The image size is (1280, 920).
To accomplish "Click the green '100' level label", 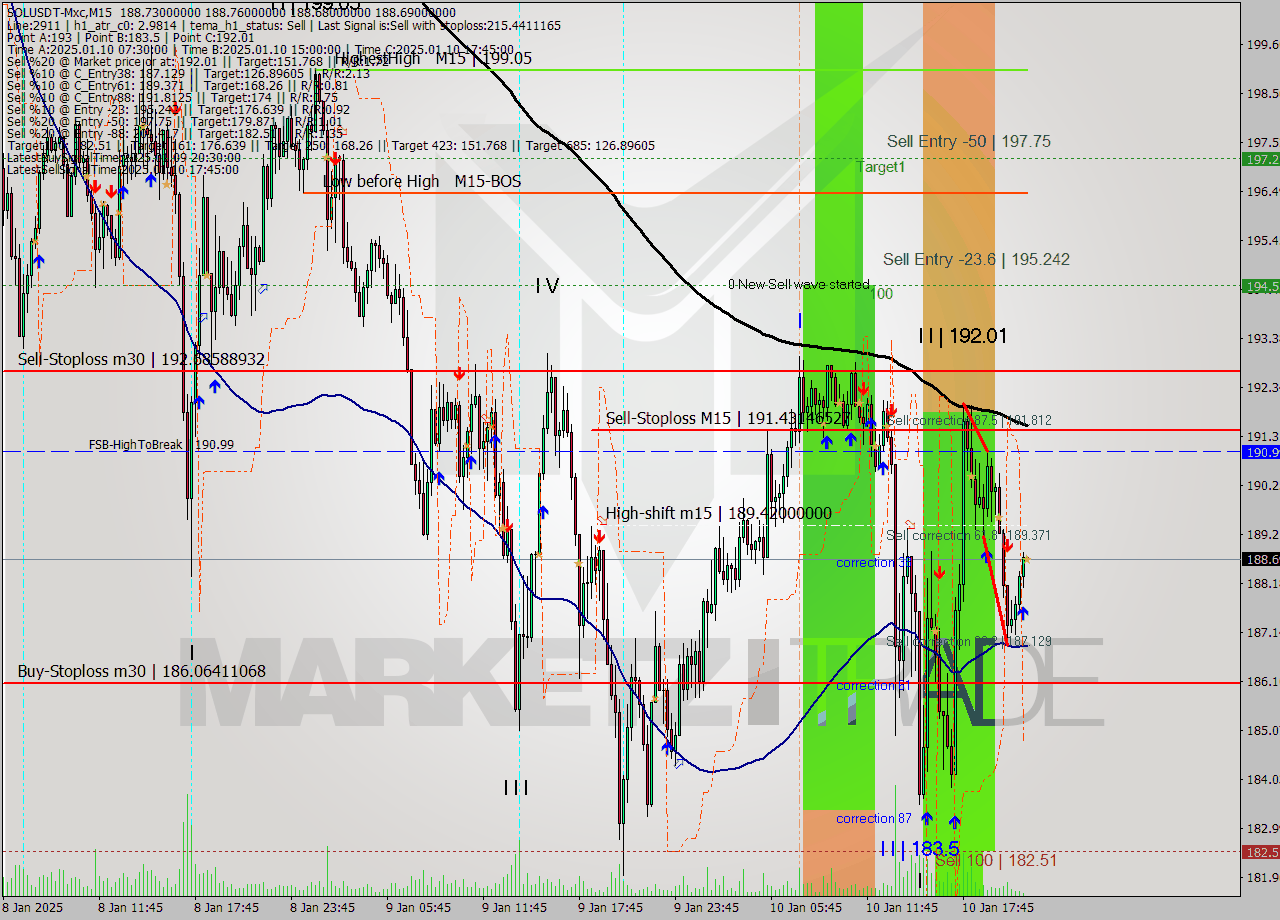I will point(880,294).
